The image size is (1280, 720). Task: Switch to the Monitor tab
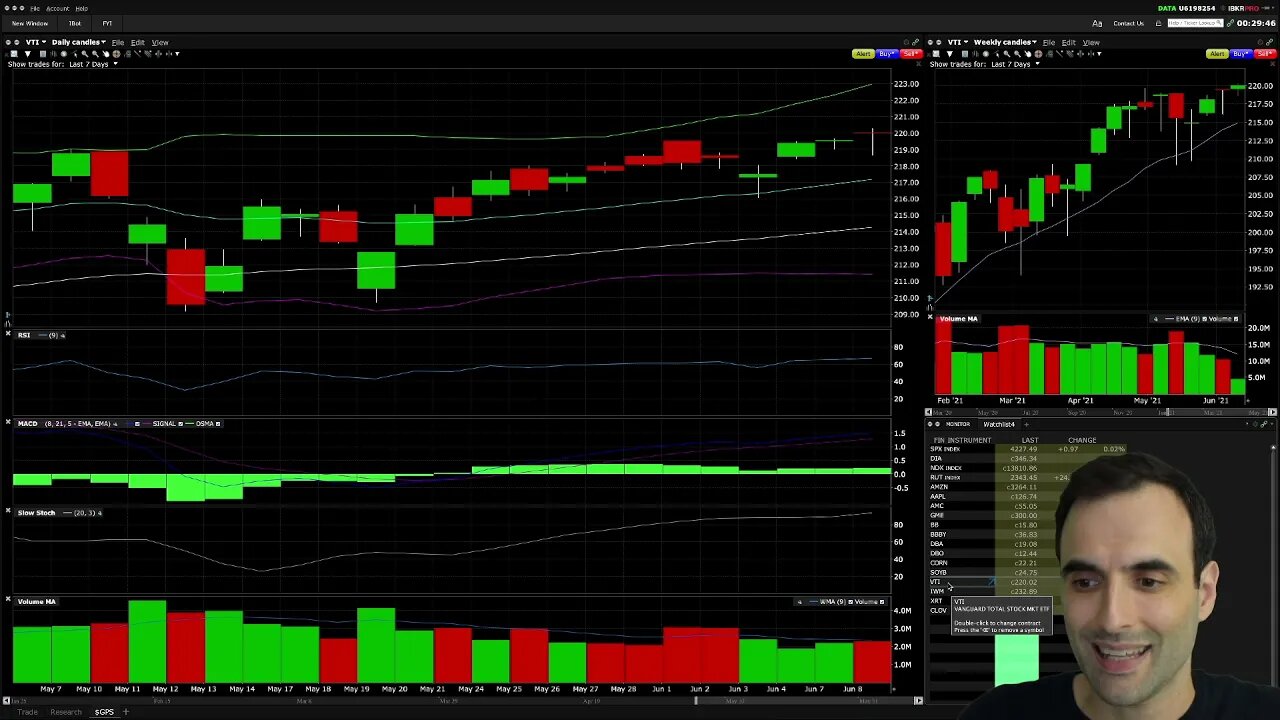coord(958,424)
